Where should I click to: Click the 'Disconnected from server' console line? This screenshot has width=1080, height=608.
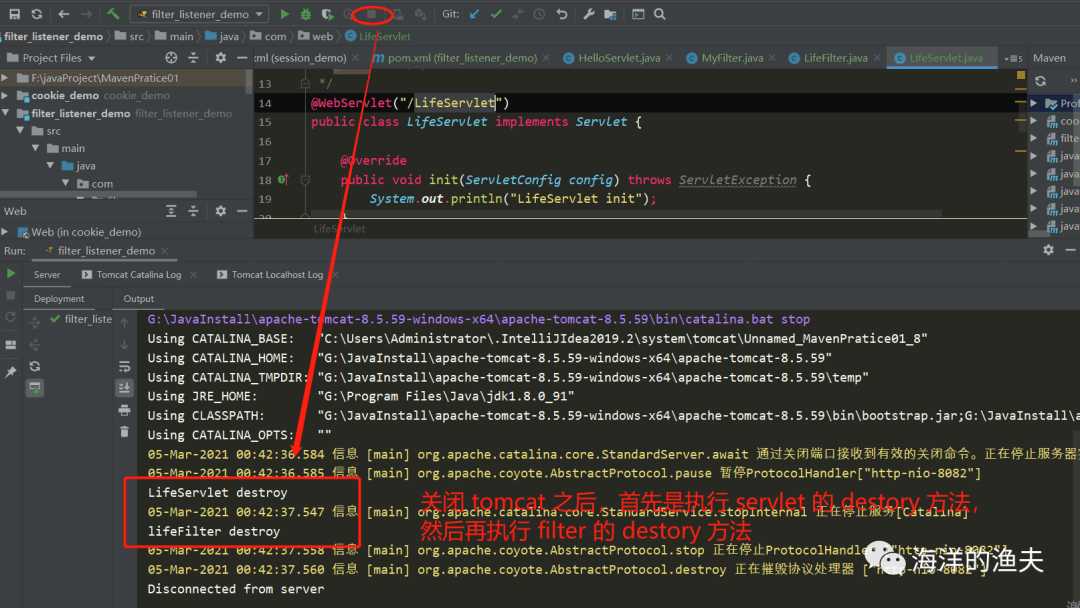pyautogui.click(x=236, y=589)
